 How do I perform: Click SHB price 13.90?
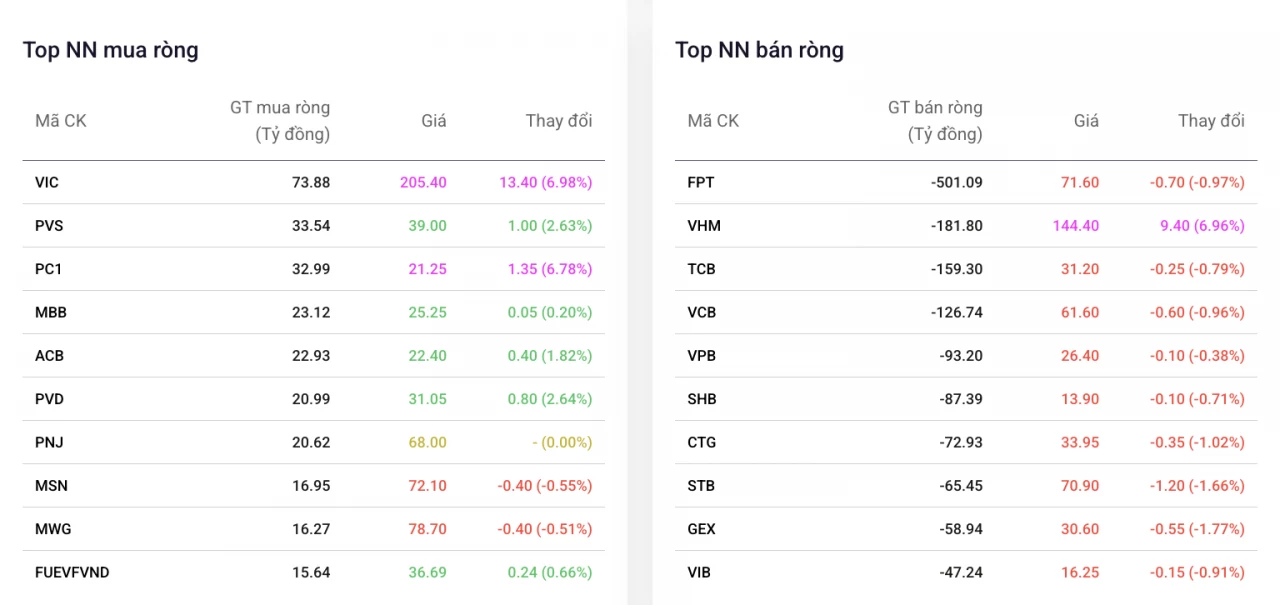click(x=1080, y=399)
